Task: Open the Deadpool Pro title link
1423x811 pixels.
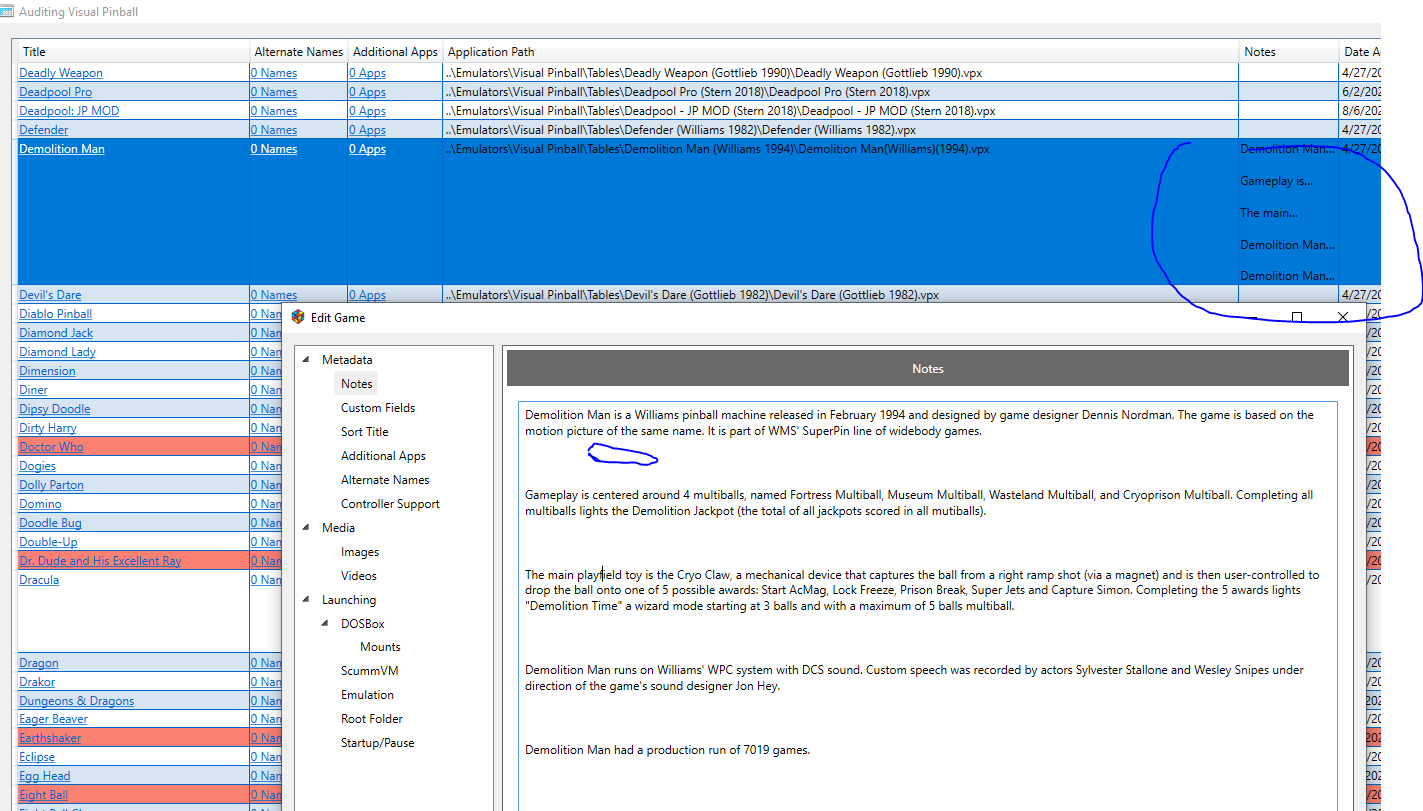Action: pyautogui.click(x=56, y=92)
